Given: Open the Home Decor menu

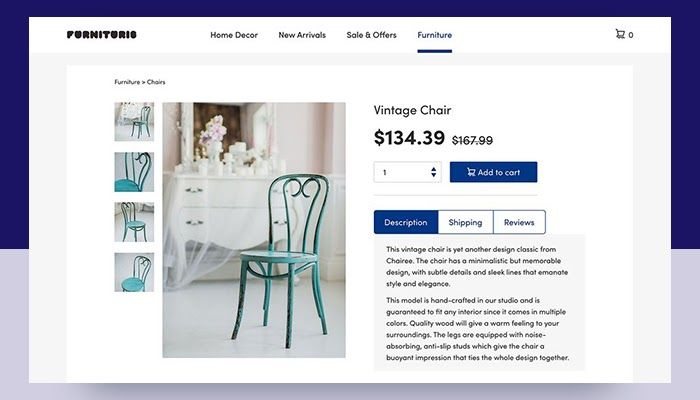Looking at the screenshot, I should [x=234, y=35].
